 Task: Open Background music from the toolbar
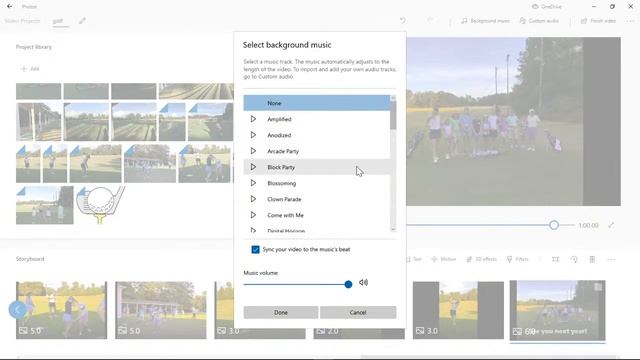(x=485, y=21)
